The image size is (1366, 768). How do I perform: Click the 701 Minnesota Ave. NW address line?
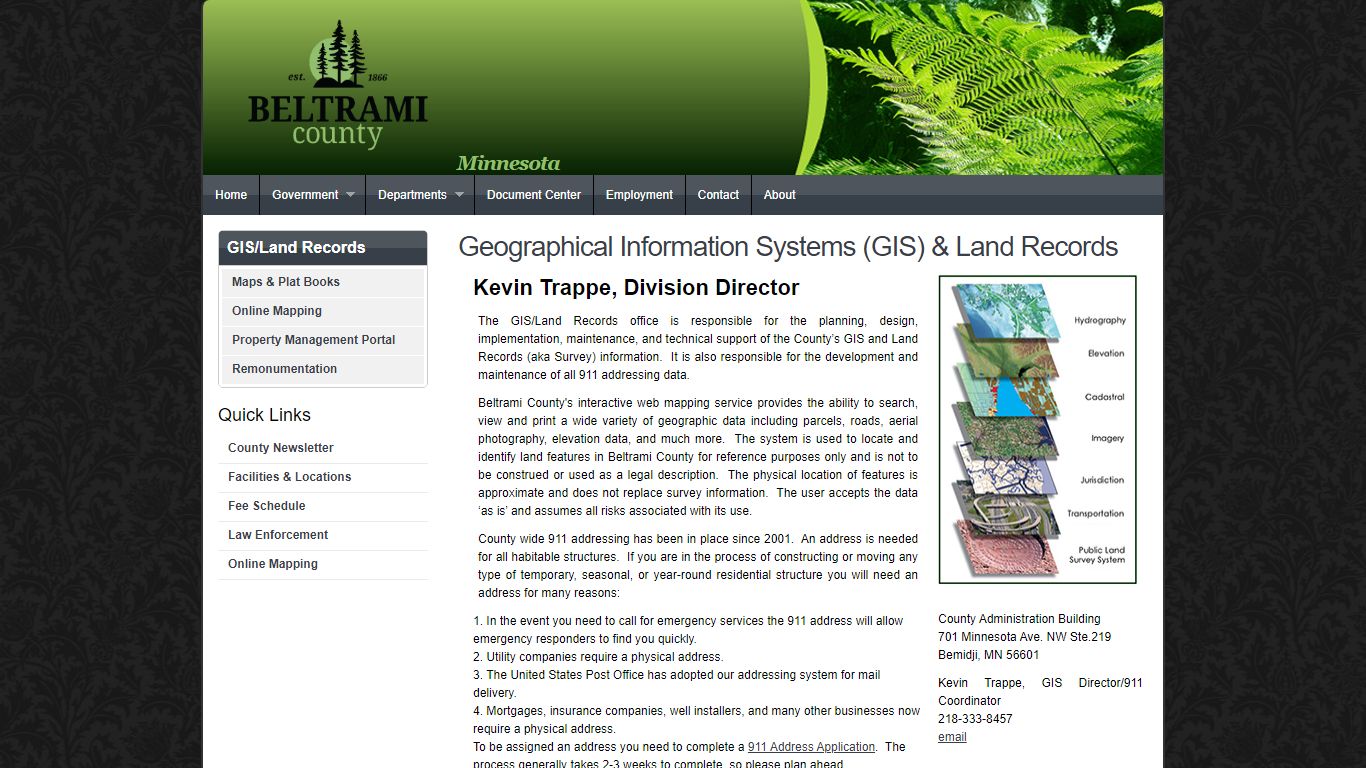1024,637
